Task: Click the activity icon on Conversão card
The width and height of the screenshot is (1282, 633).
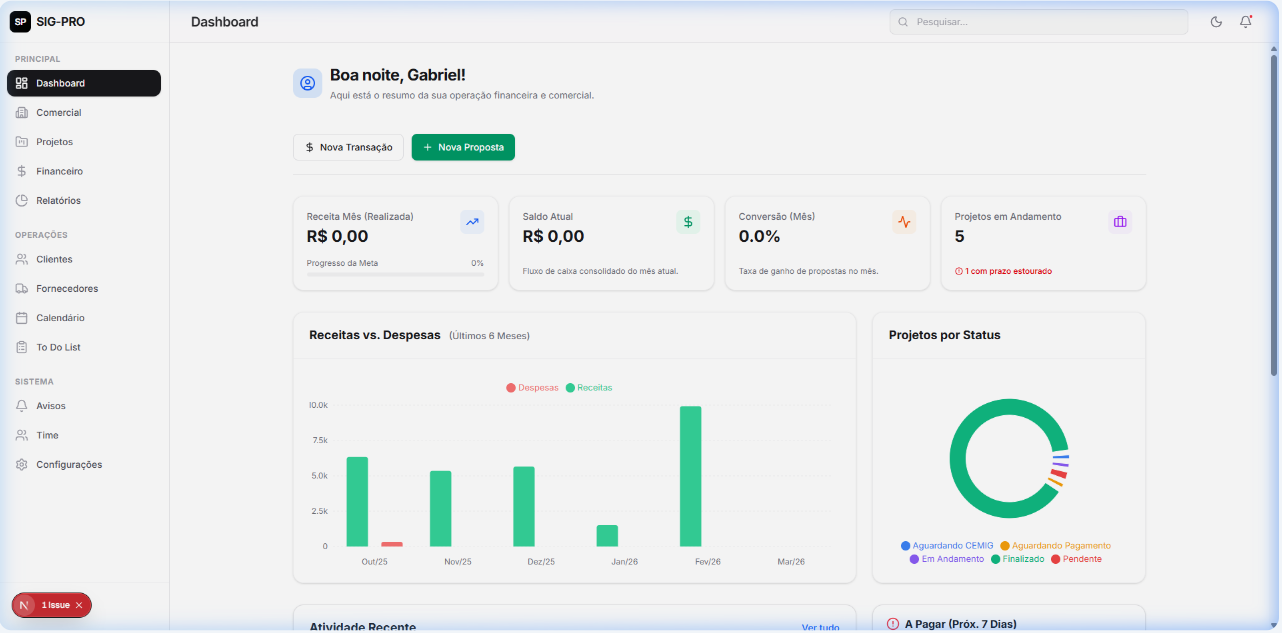Action: [903, 222]
